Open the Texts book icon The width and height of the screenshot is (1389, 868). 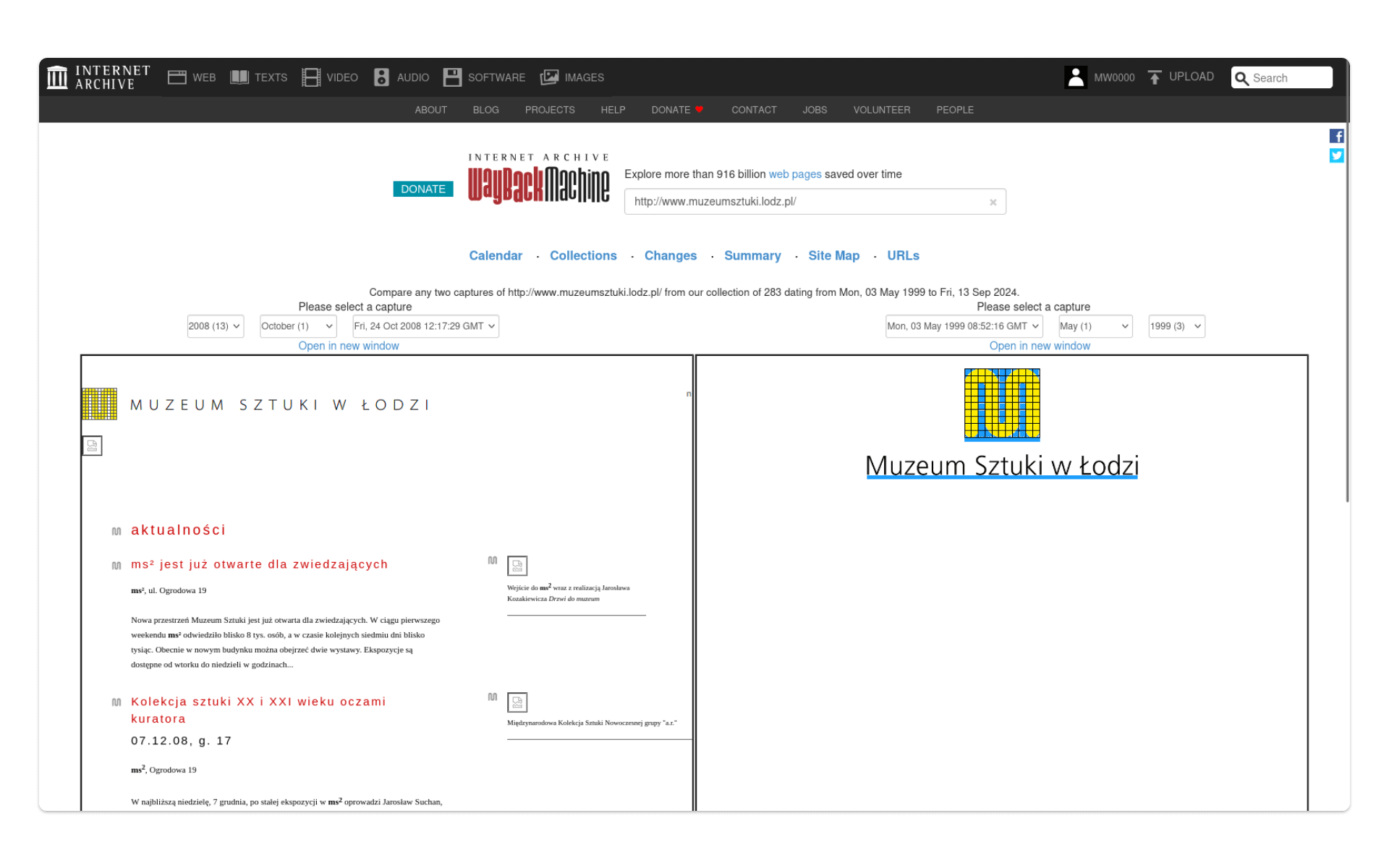(239, 77)
